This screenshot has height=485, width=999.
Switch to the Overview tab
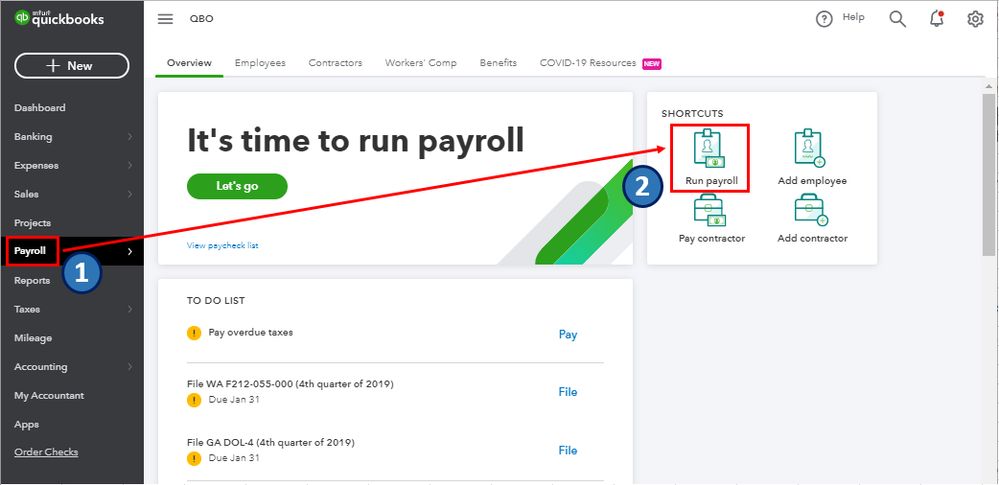(189, 63)
